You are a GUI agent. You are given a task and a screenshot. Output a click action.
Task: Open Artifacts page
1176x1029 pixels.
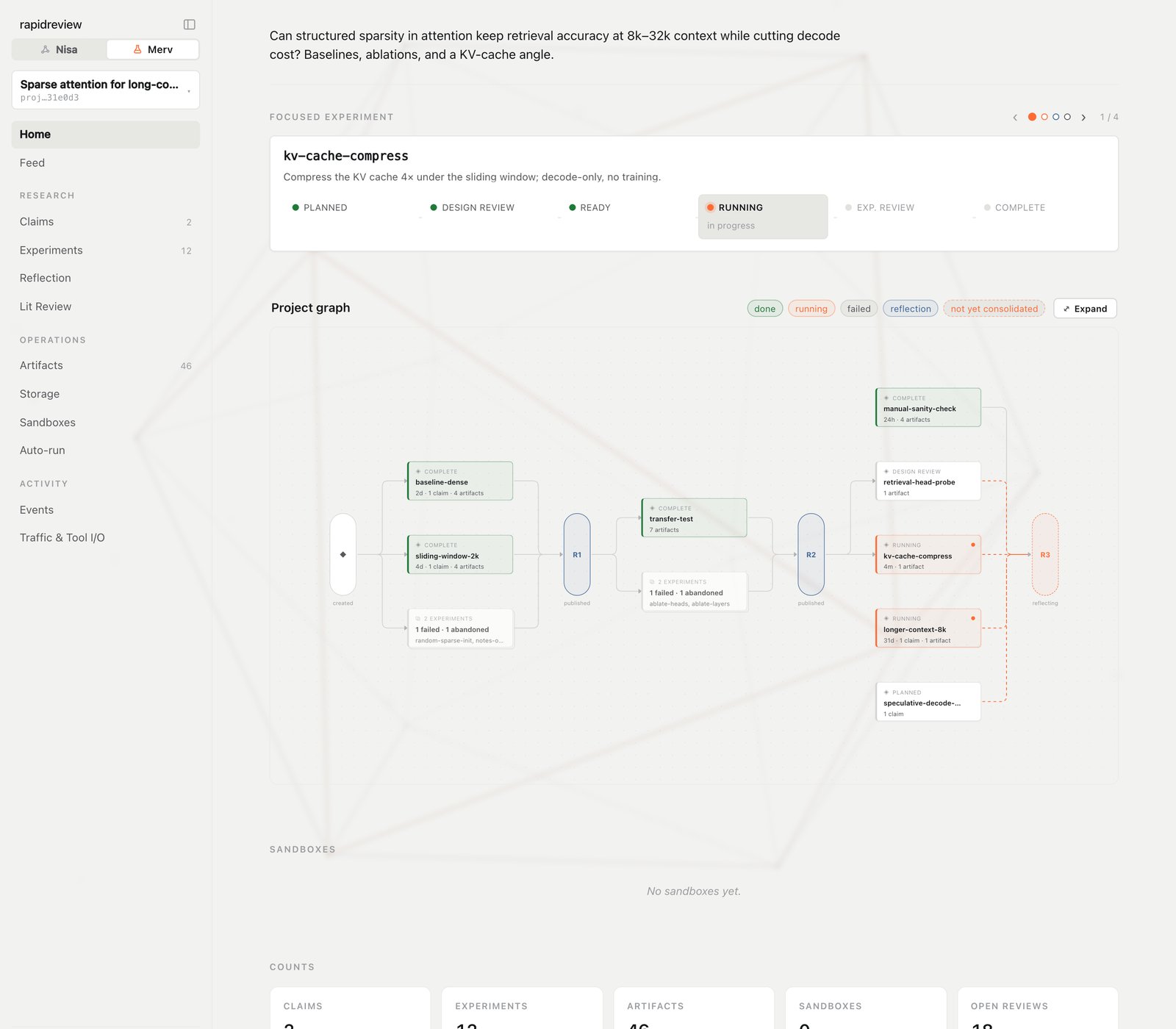point(106,365)
